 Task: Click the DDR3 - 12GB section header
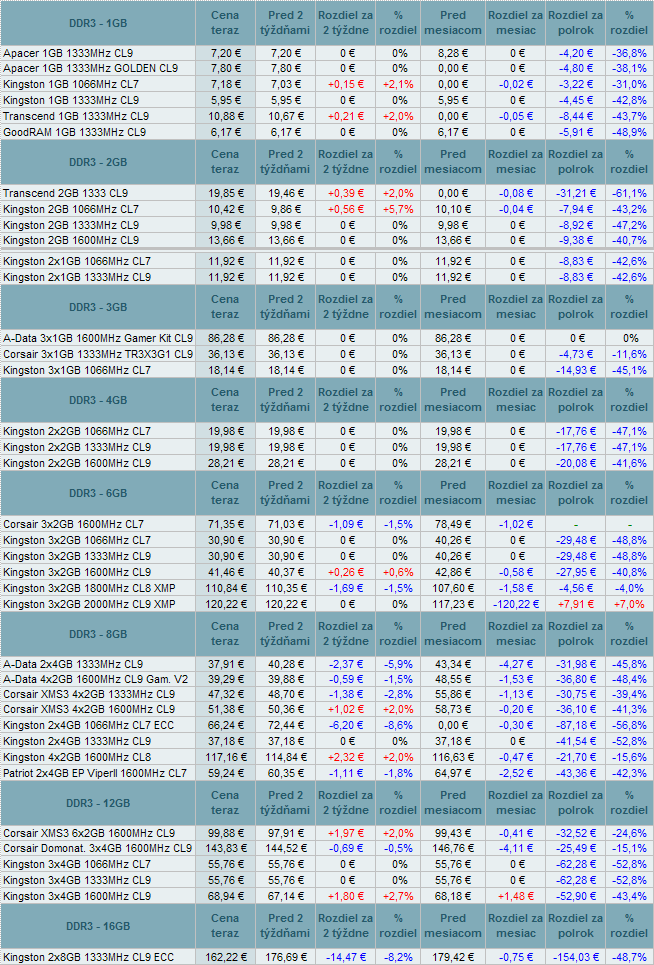pyautogui.click(x=98, y=803)
